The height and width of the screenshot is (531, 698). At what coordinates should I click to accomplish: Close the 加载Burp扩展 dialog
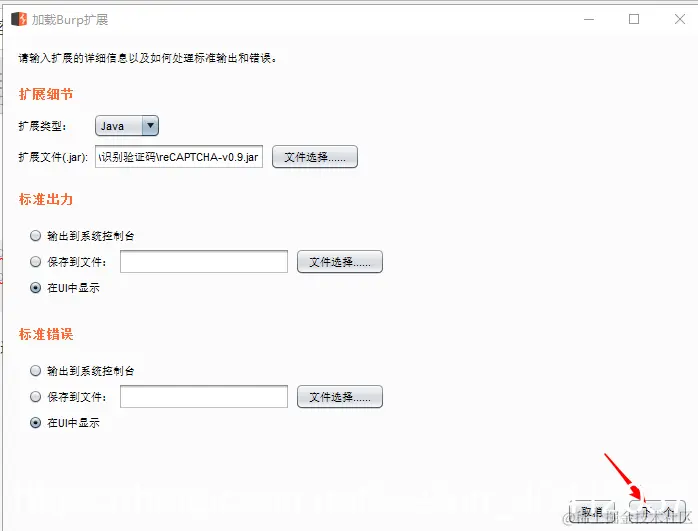pyautogui.click(x=680, y=19)
